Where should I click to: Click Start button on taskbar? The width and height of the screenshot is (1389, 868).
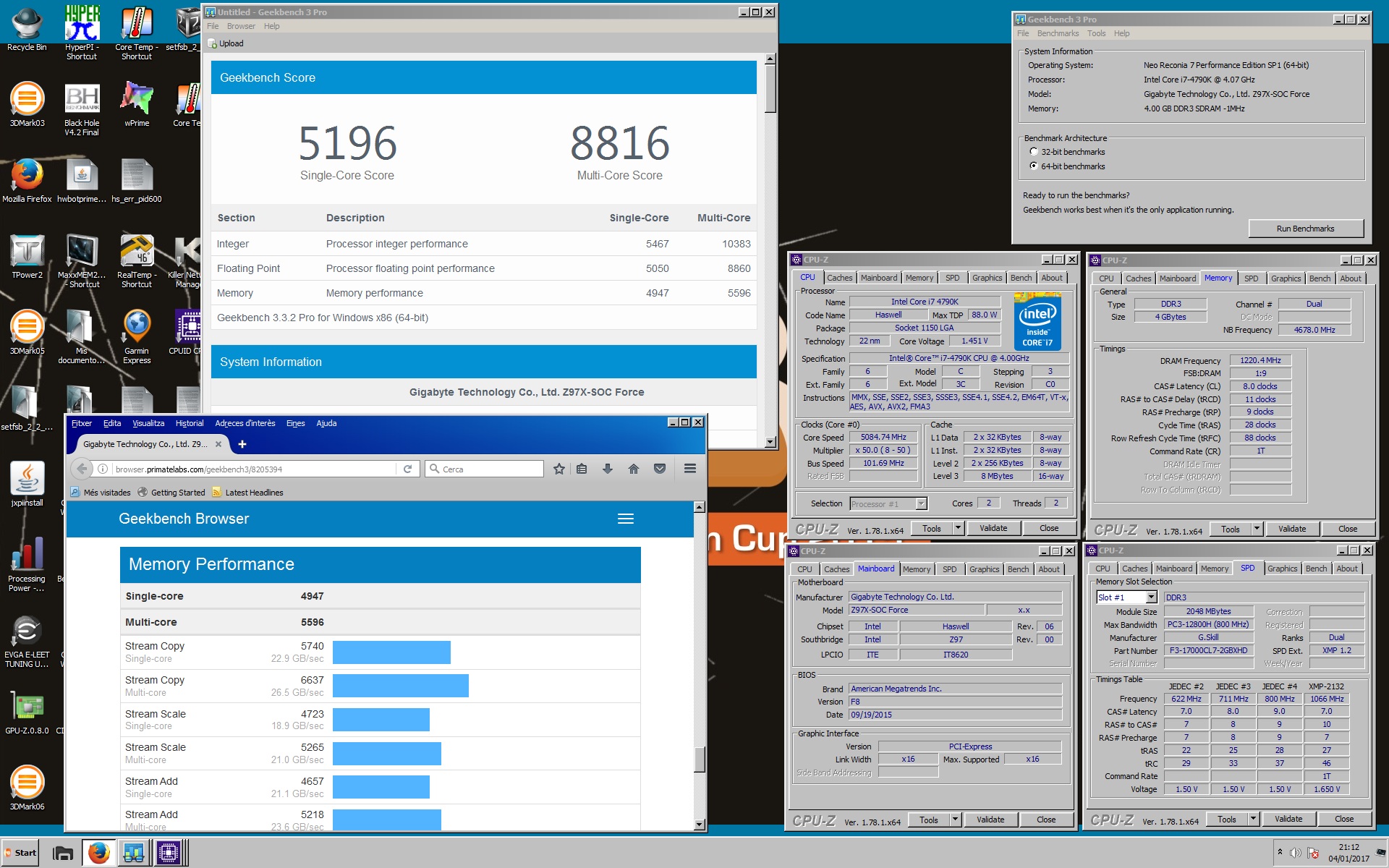21,853
